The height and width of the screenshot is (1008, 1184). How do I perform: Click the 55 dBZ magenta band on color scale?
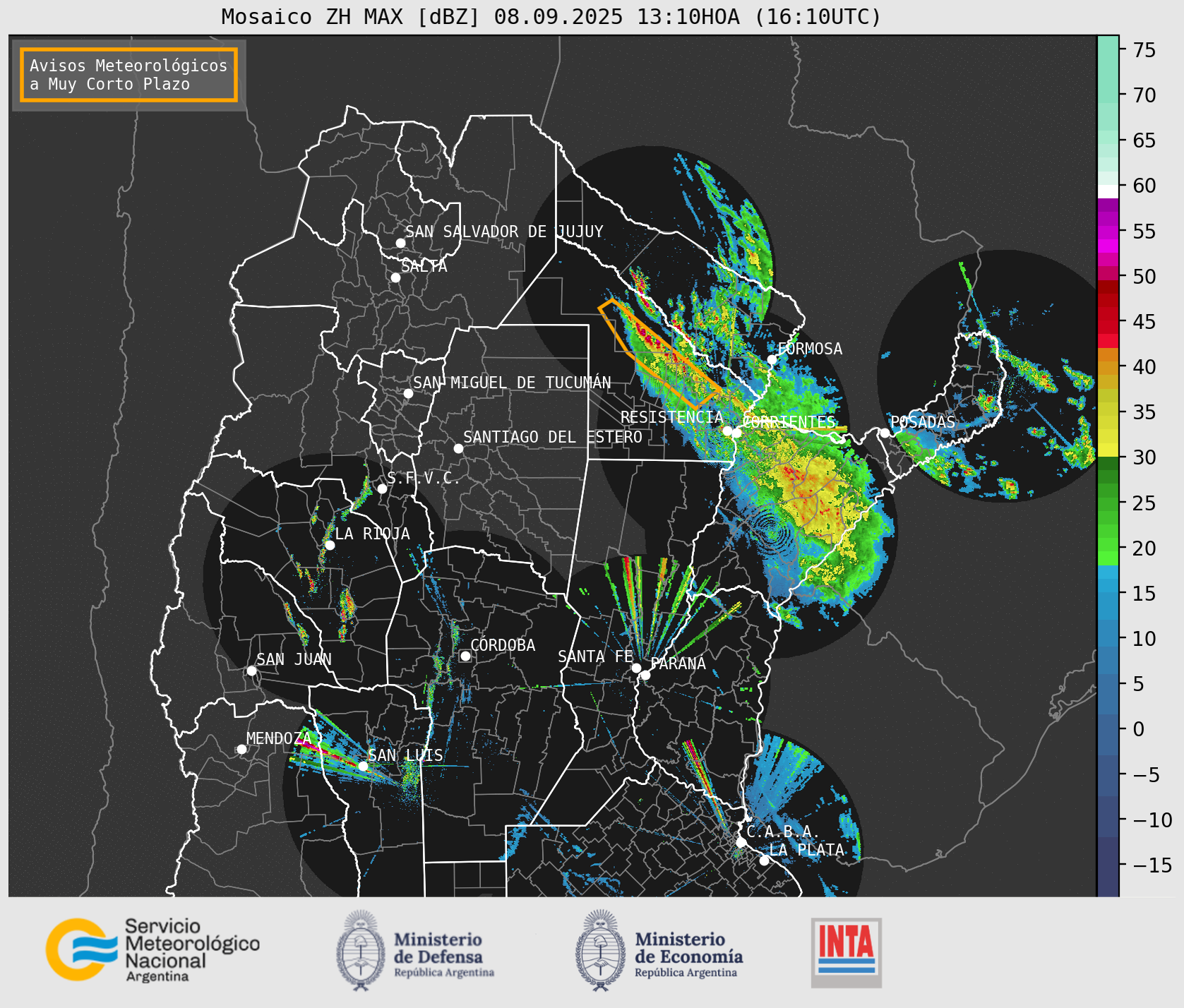coord(1108,232)
